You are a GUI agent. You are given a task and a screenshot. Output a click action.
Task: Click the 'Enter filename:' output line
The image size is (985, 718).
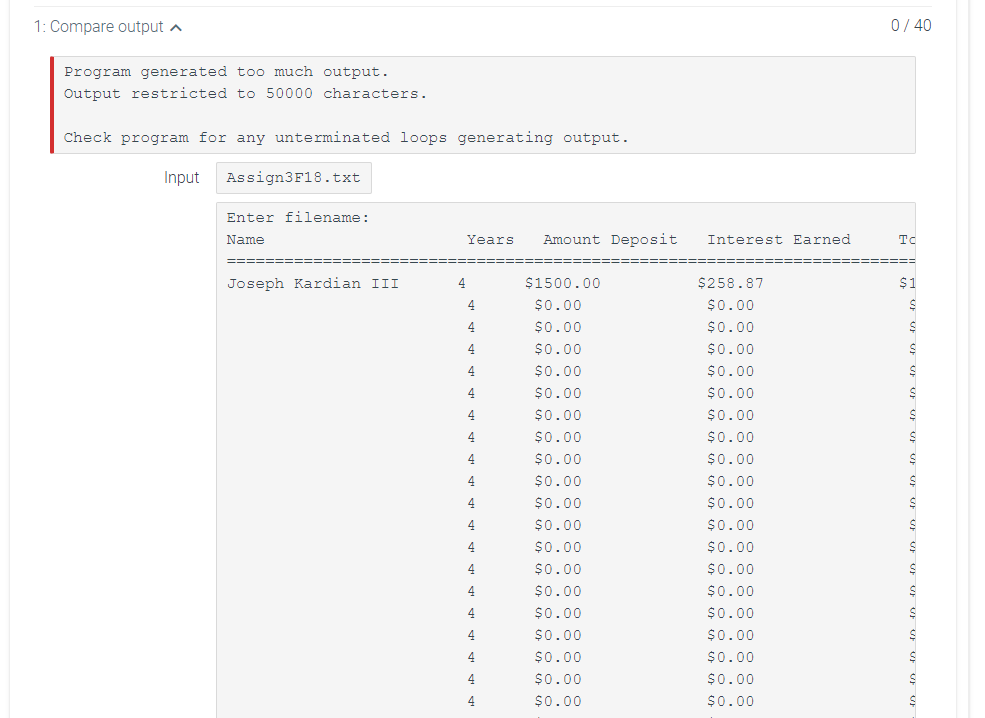pyautogui.click(x=298, y=217)
